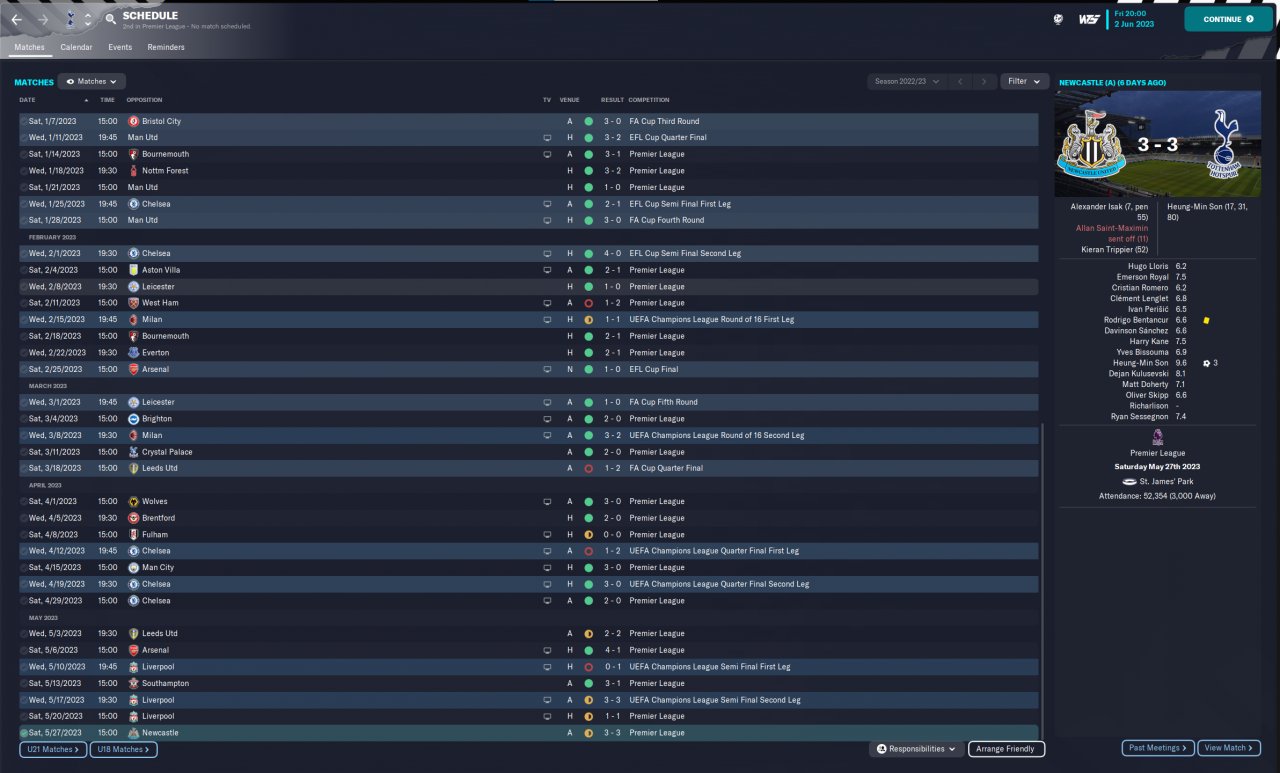Image resolution: width=1280 pixels, height=773 pixels.
Task: Click the 3 - 3 score in match preview
Action: click(1159, 145)
